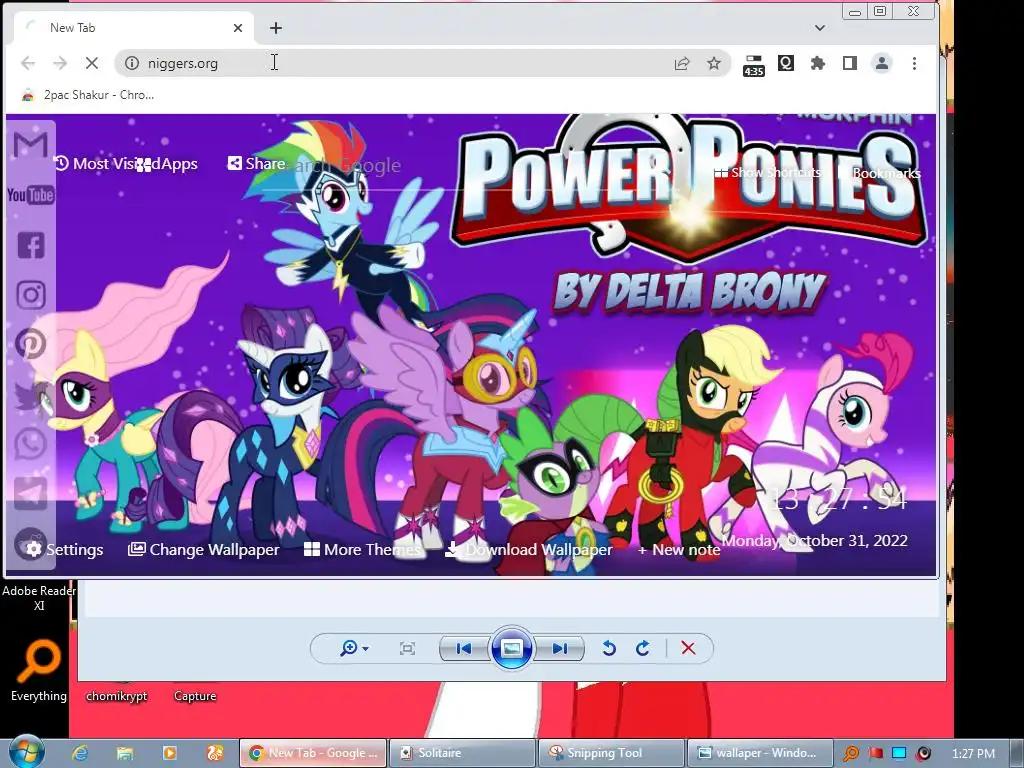Go to next image in Photo Viewer
This screenshot has width=1024, height=768.
click(559, 648)
